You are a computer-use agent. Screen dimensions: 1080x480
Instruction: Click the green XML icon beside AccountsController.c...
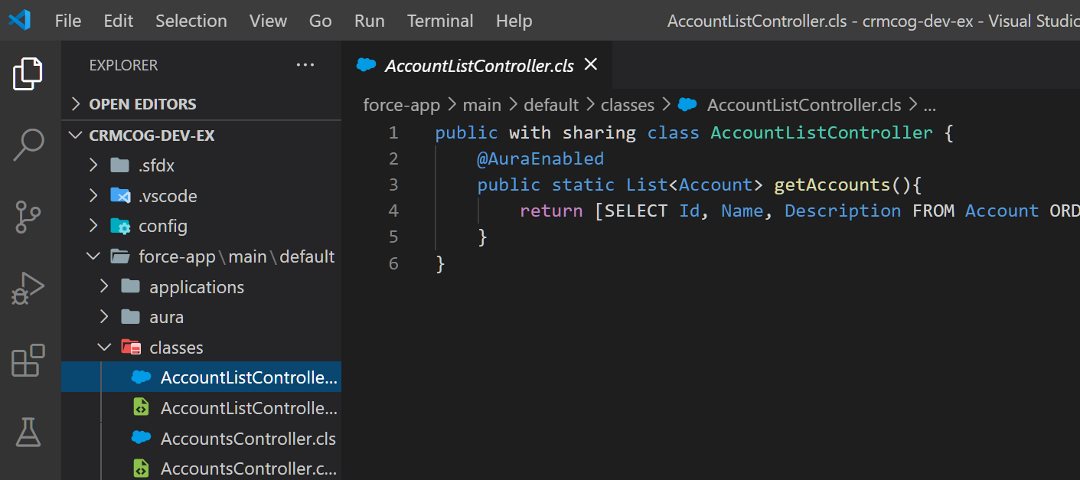tap(141, 468)
